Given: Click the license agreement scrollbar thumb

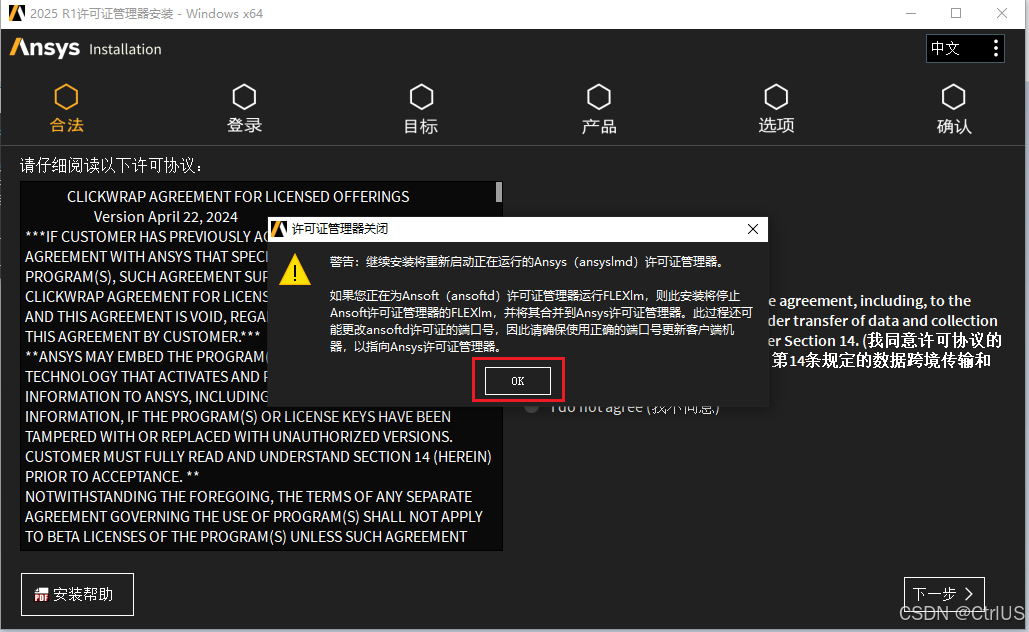Looking at the screenshot, I should 499,192.
